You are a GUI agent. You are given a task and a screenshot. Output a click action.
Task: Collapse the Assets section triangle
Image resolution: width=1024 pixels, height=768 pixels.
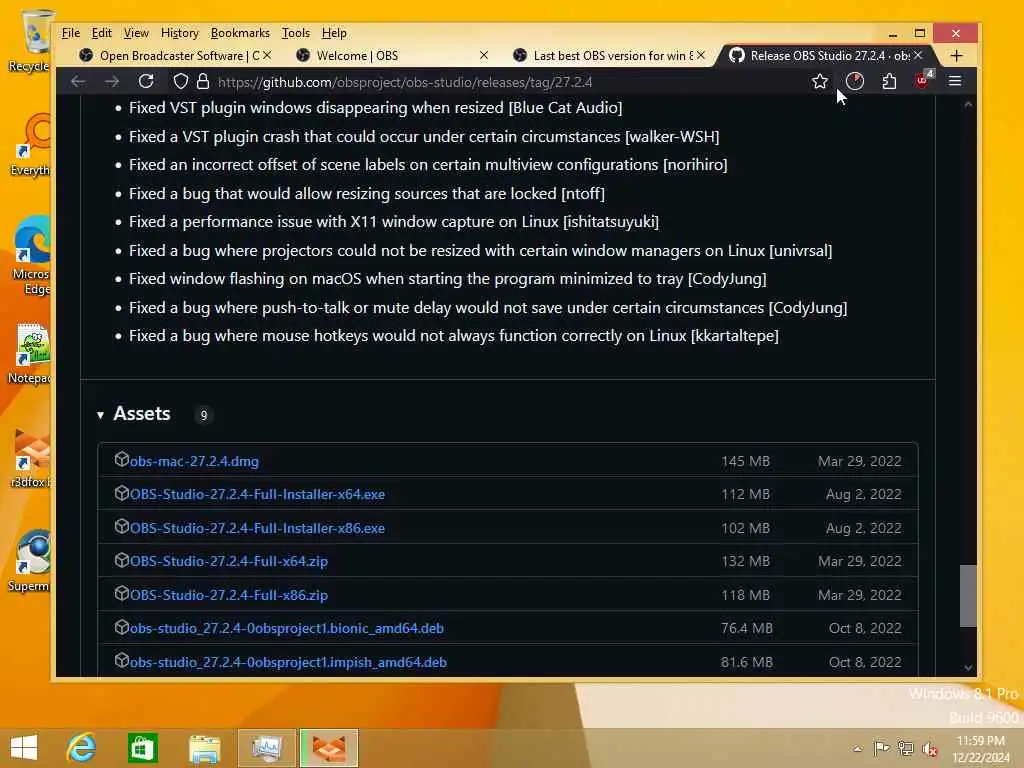(x=100, y=415)
